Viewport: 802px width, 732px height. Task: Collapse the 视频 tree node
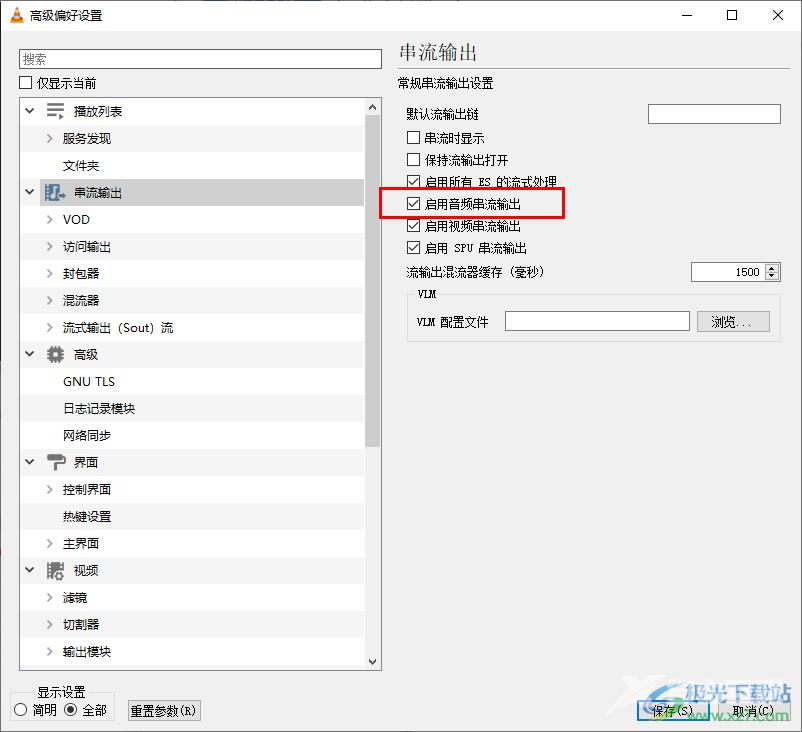click(x=30, y=570)
